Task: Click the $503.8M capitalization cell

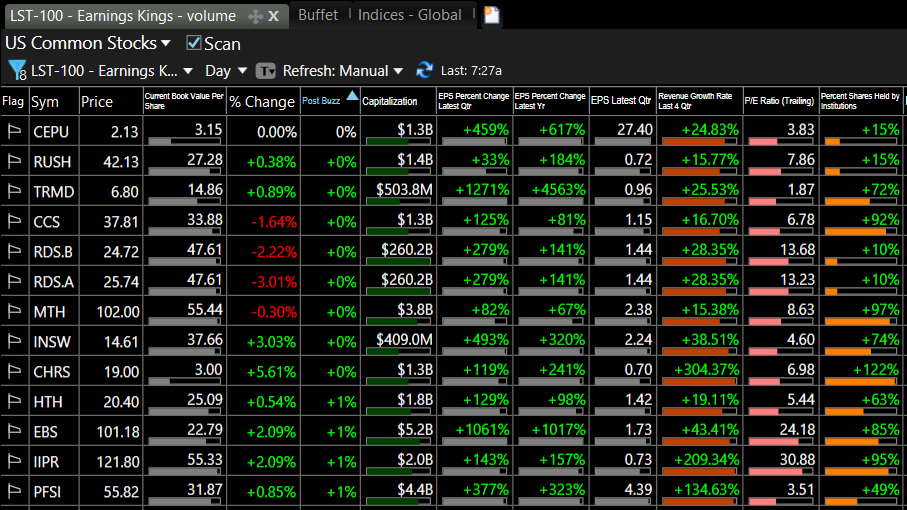Action: 398,191
